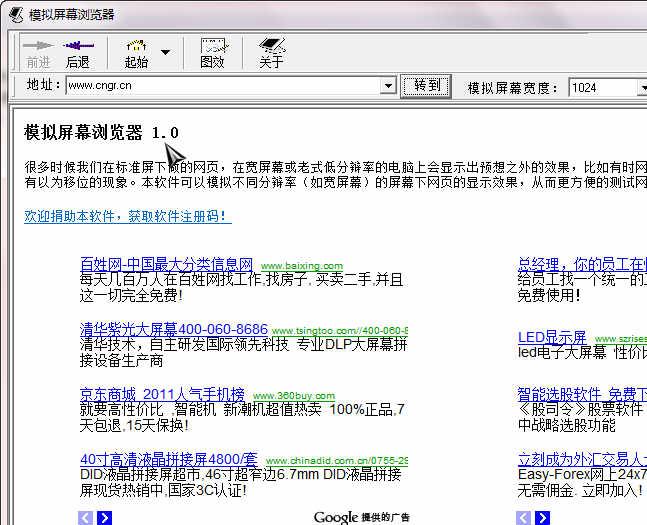
Task: Click into the 地址 address field
Action: 220,87
